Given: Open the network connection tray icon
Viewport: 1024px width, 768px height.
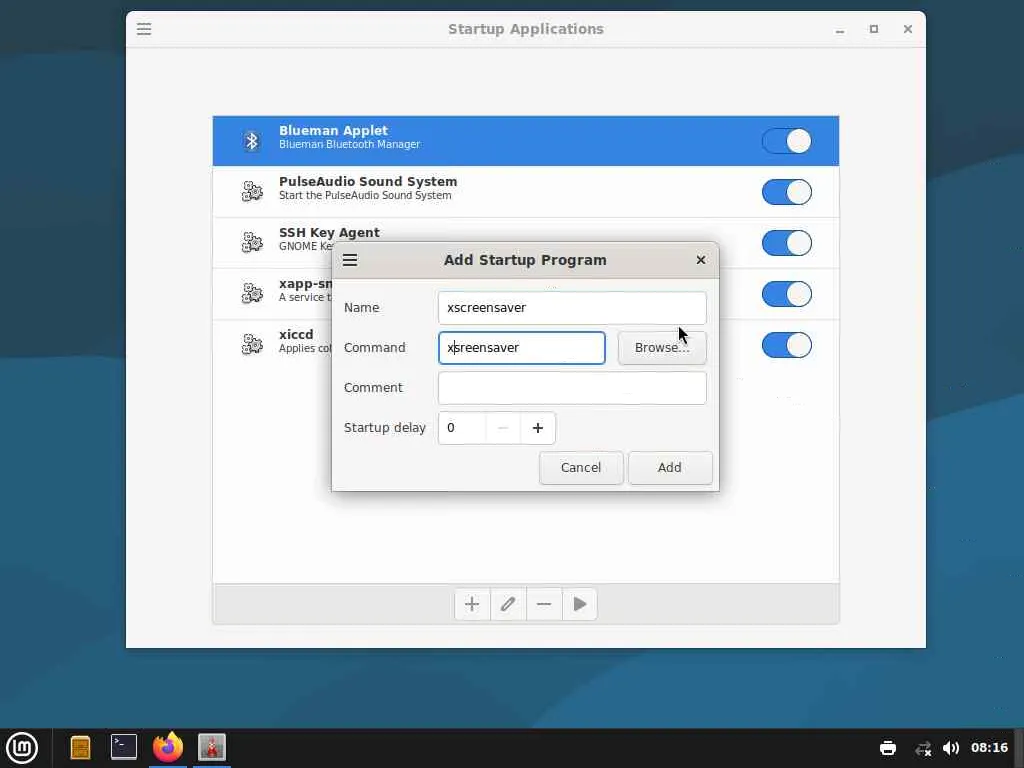Looking at the screenshot, I should [923, 748].
